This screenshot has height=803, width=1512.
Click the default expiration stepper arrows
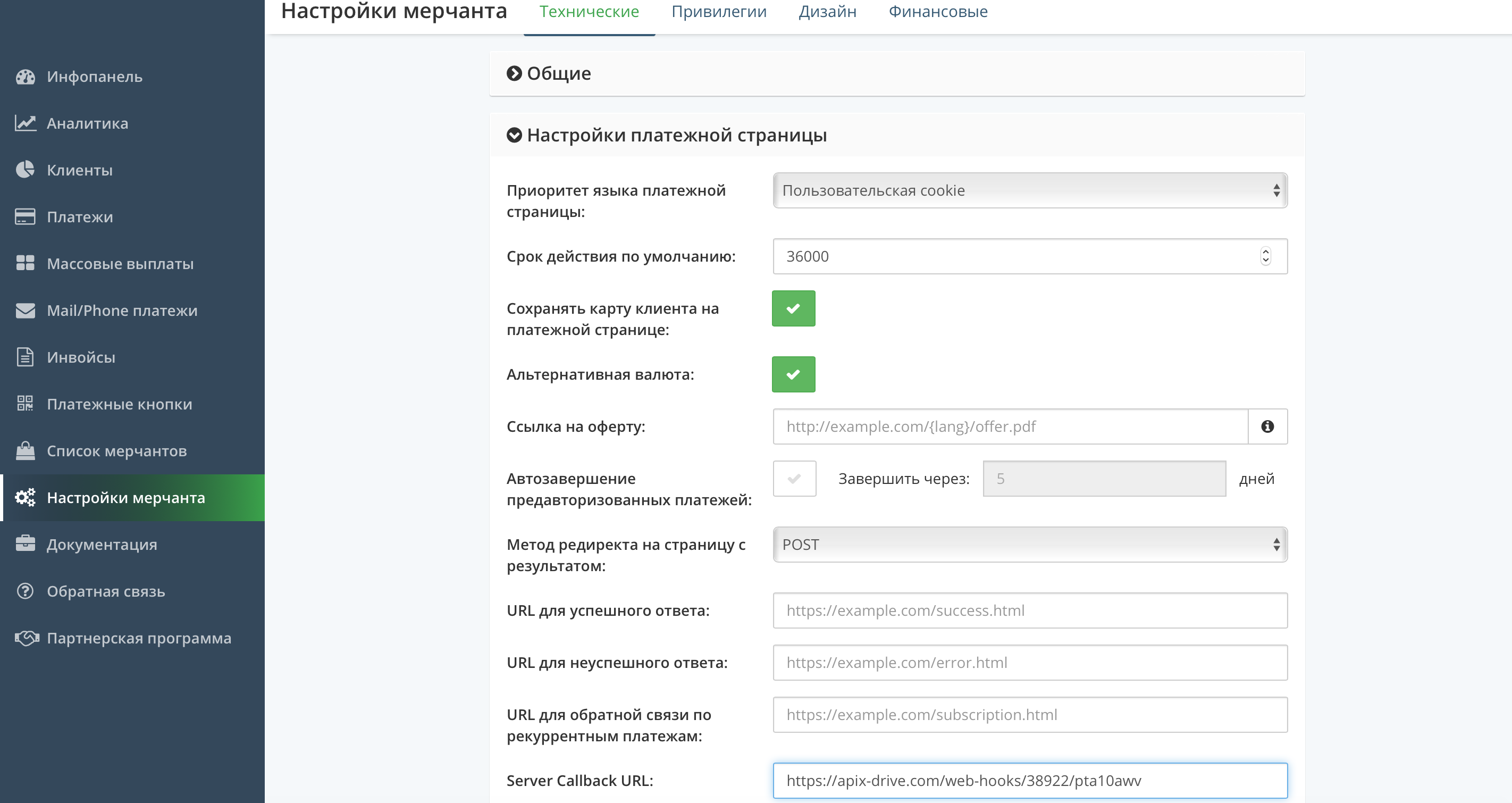(1265, 256)
